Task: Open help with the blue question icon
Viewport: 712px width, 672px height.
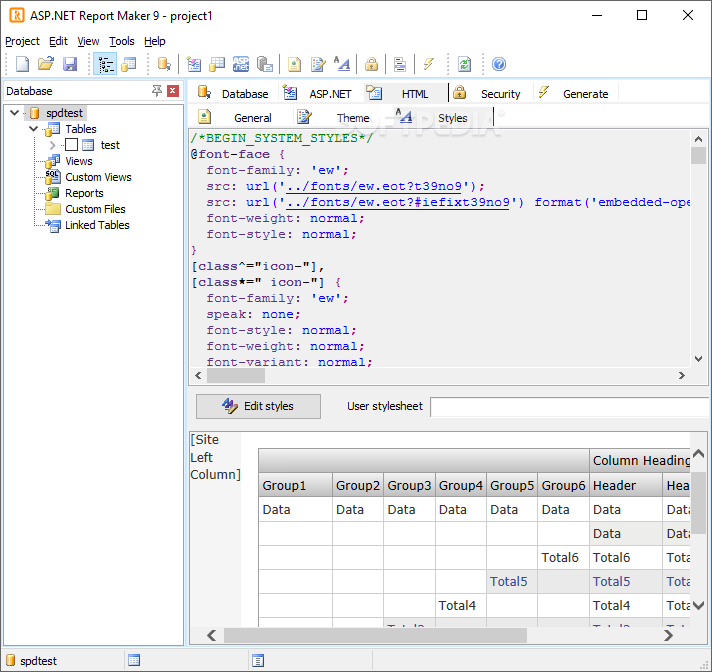Action: pyautogui.click(x=499, y=64)
